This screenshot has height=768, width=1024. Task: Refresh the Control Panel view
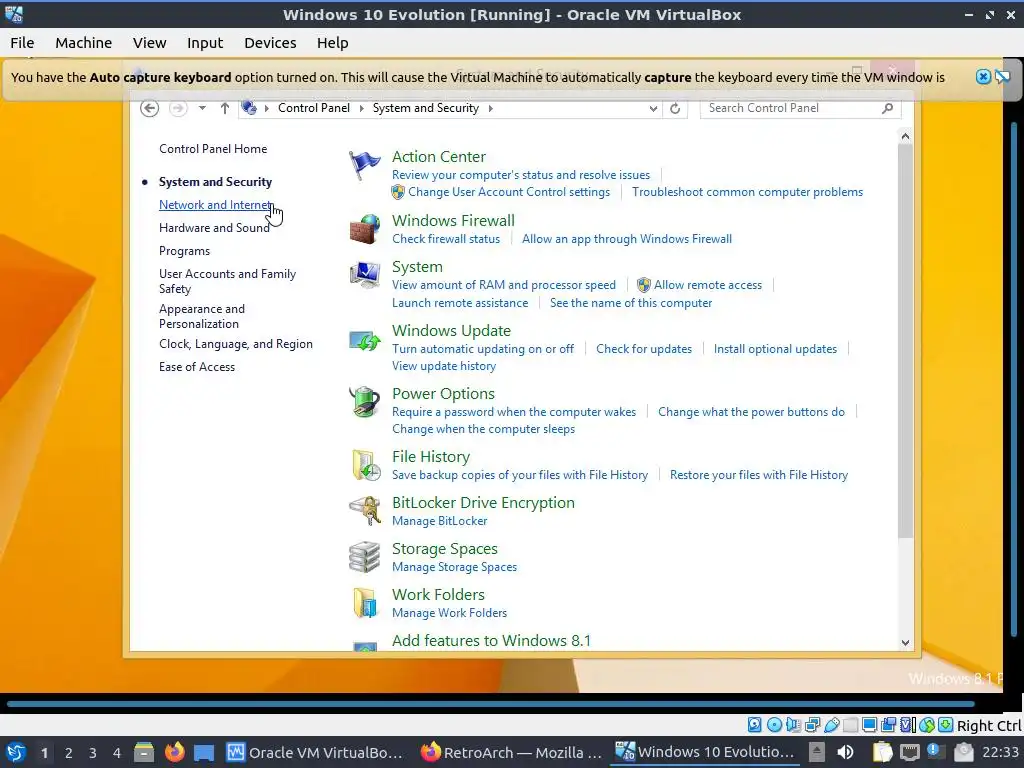(x=675, y=108)
